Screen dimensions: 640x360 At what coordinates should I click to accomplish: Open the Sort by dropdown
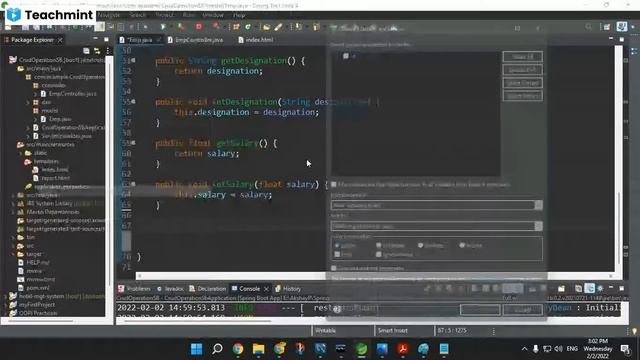point(437,226)
